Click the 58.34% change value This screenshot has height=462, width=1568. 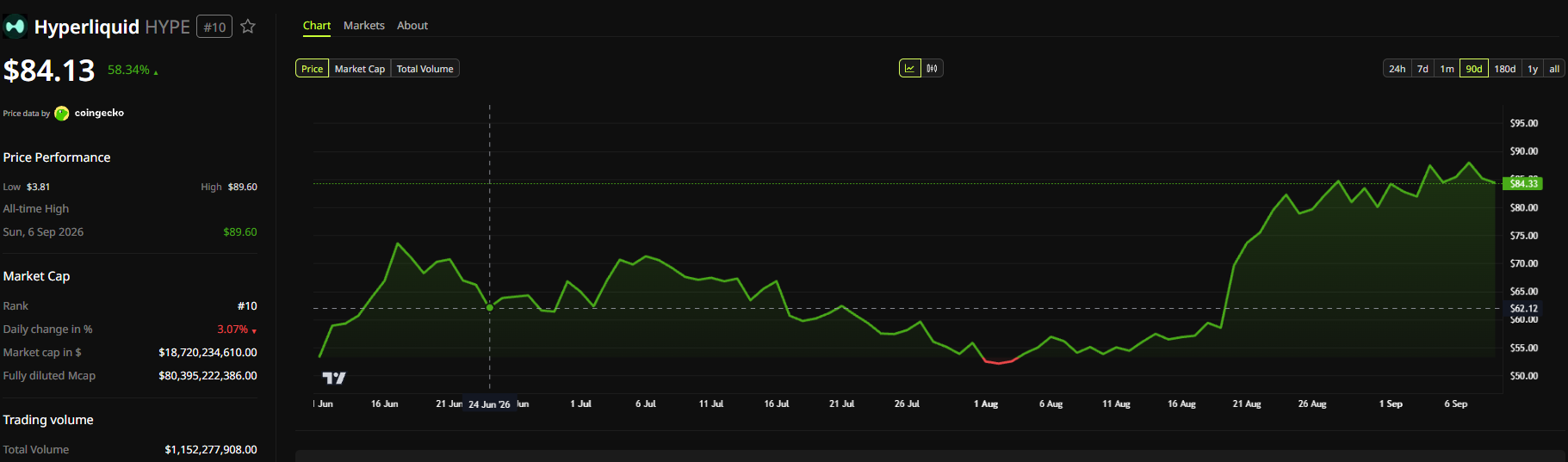point(128,70)
